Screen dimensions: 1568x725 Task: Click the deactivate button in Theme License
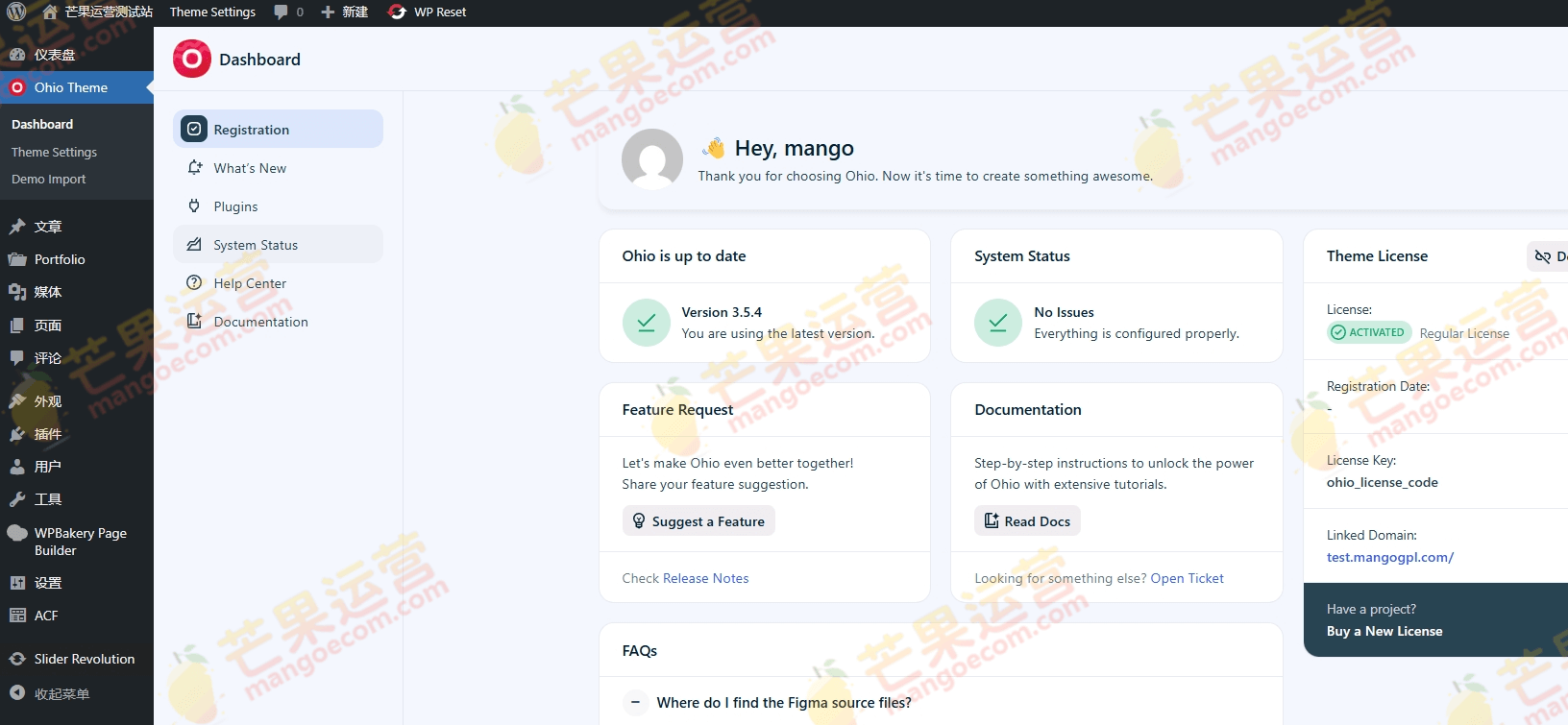[1547, 256]
